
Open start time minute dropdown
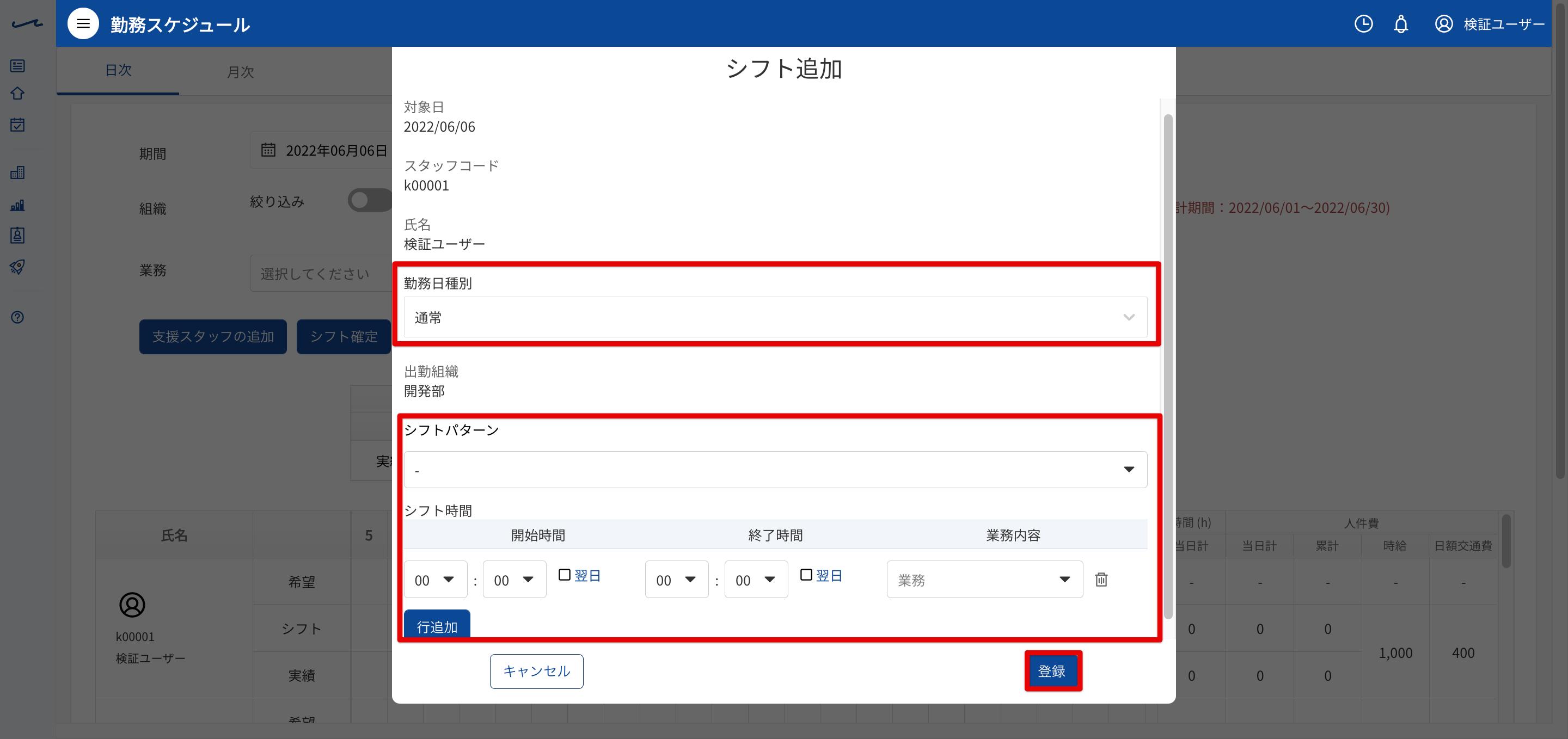(x=514, y=580)
